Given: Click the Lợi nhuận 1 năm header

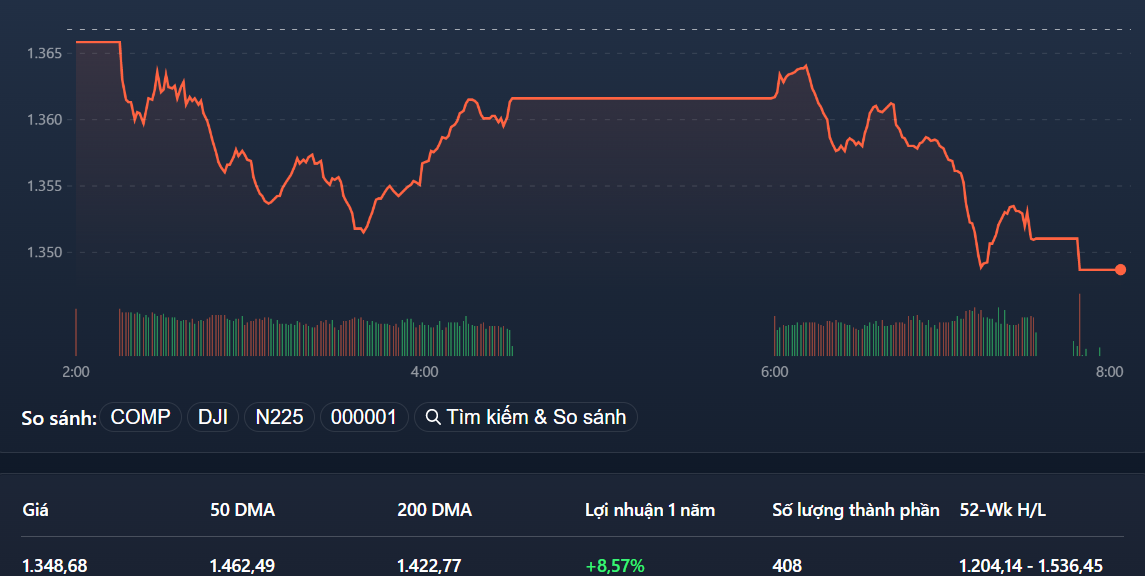Looking at the screenshot, I should (x=649, y=509).
